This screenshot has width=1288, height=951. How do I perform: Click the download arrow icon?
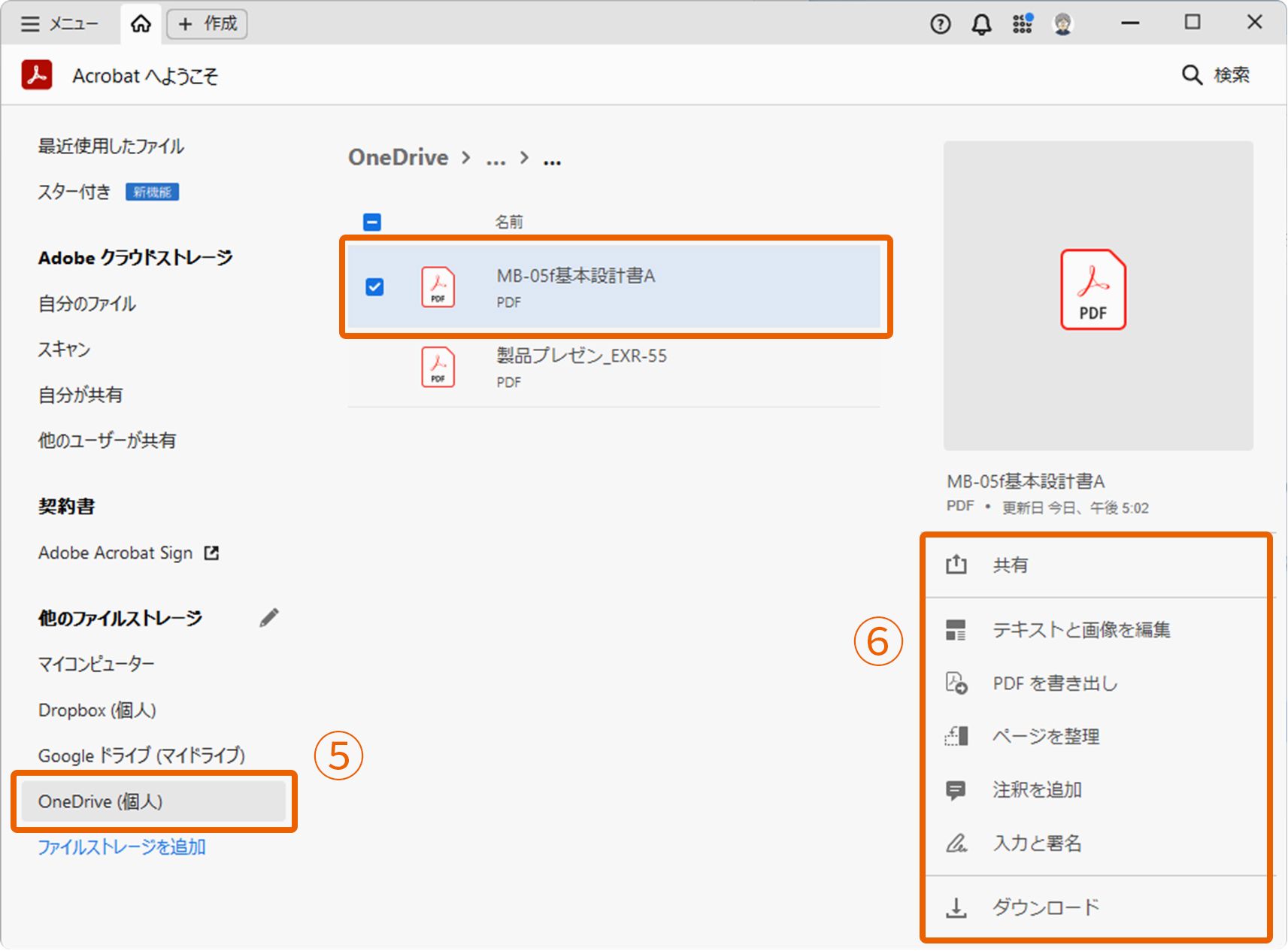point(956,908)
